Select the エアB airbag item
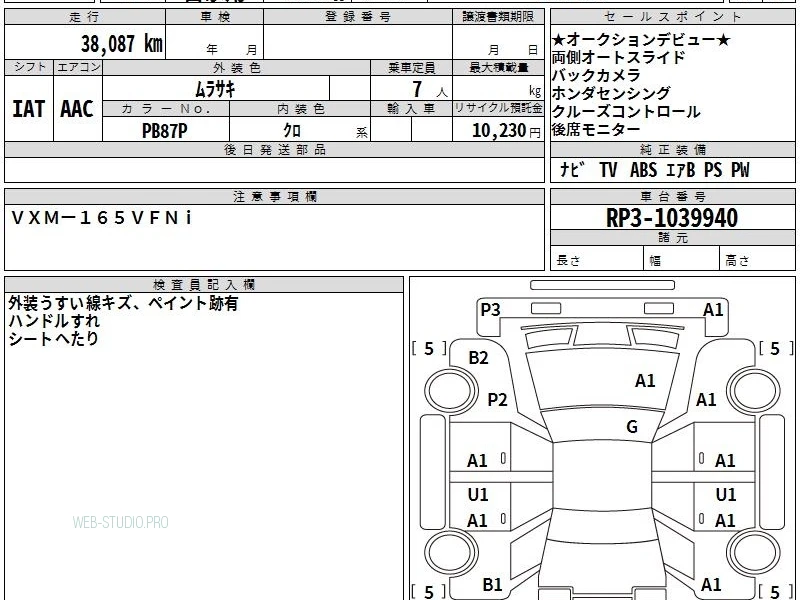The height and width of the screenshot is (600, 800). [x=680, y=170]
